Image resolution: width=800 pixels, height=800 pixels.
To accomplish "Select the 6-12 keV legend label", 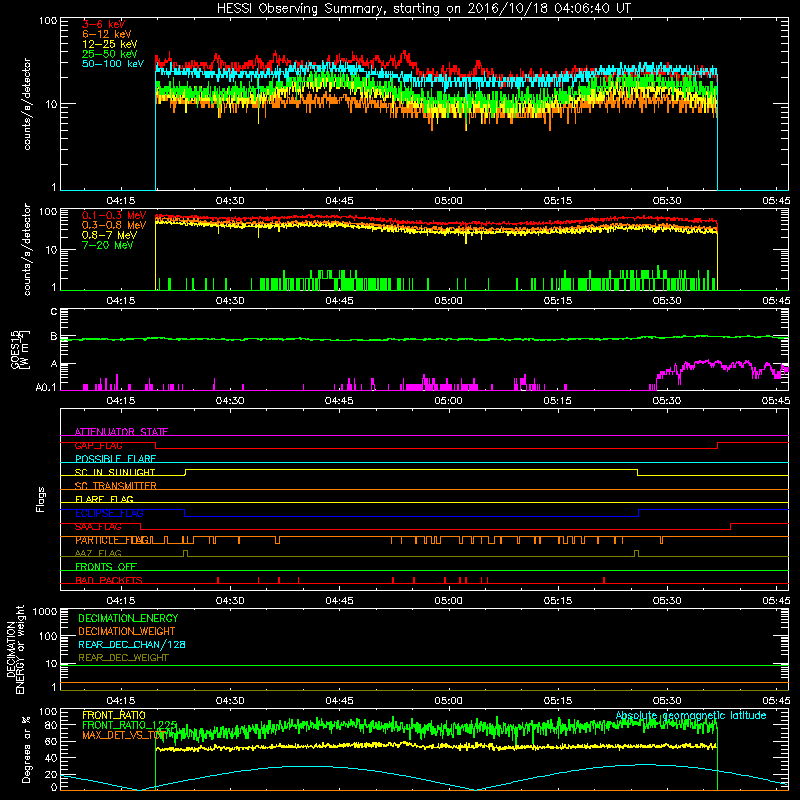I will 107,34.
